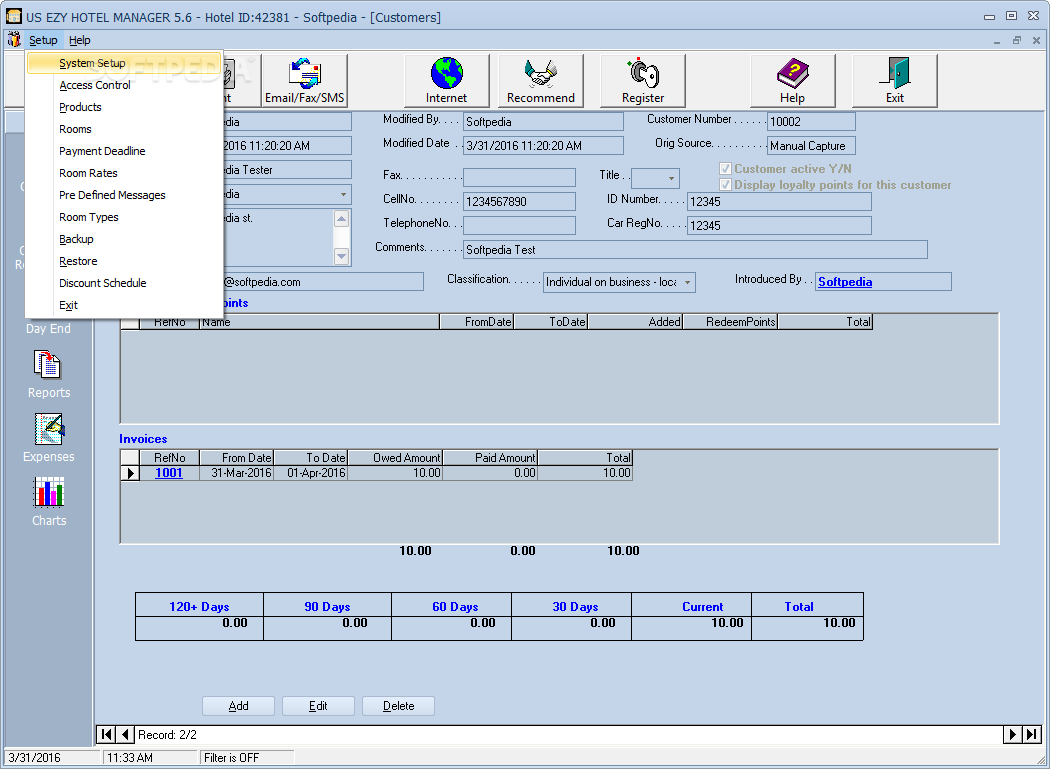Open invoice link 1001

(x=169, y=473)
